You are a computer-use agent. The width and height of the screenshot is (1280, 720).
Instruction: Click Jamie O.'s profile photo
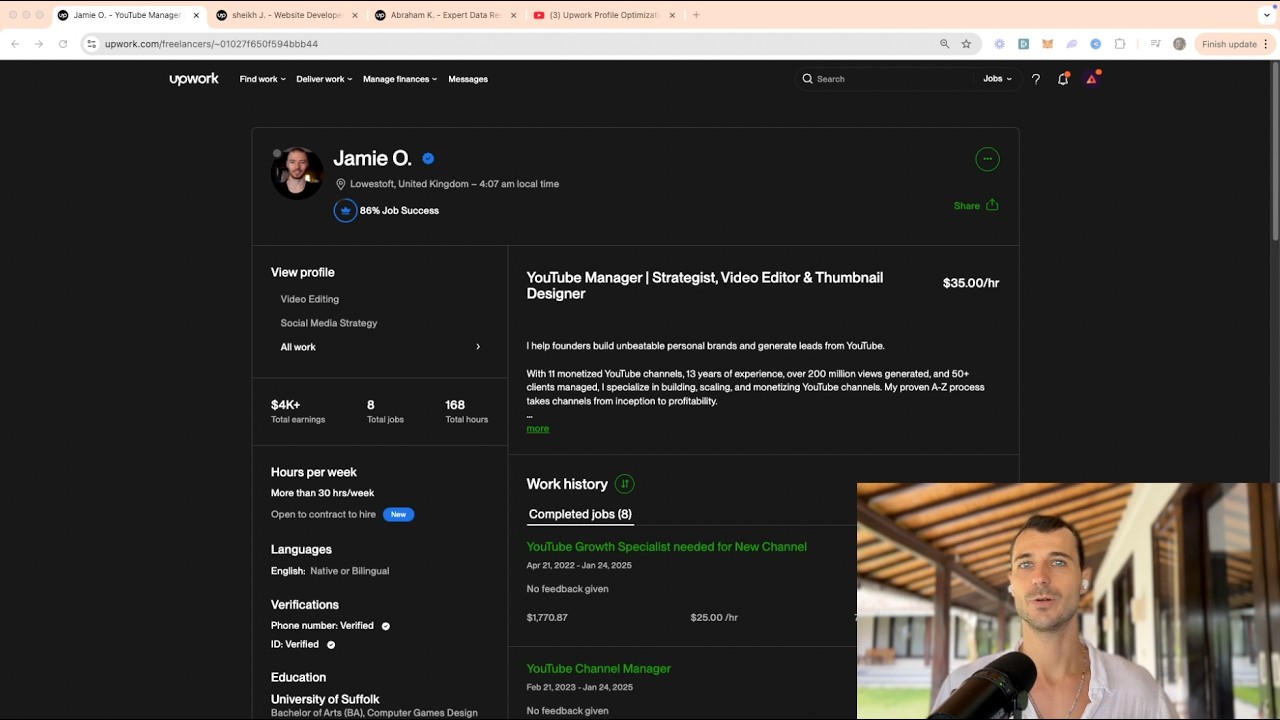(x=297, y=173)
